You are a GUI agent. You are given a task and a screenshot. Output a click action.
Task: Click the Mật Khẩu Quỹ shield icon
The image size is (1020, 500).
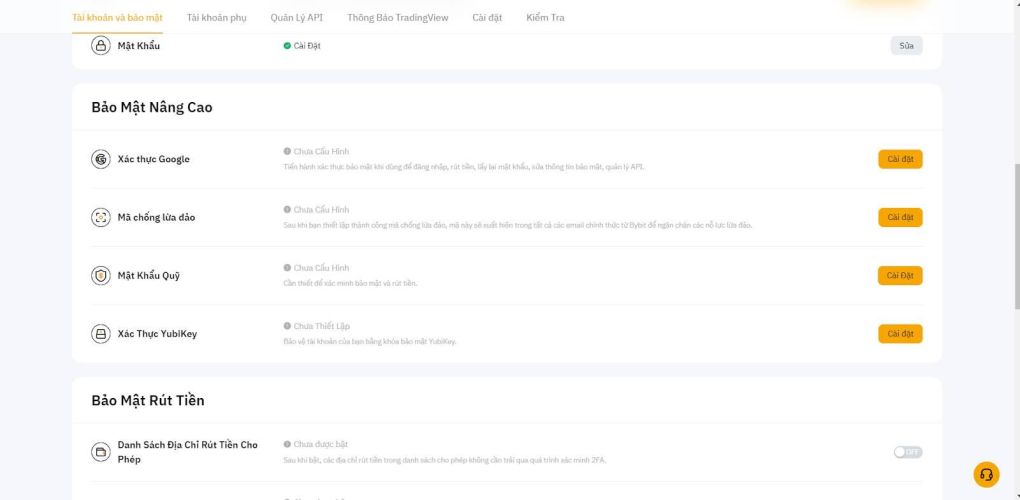point(101,276)
